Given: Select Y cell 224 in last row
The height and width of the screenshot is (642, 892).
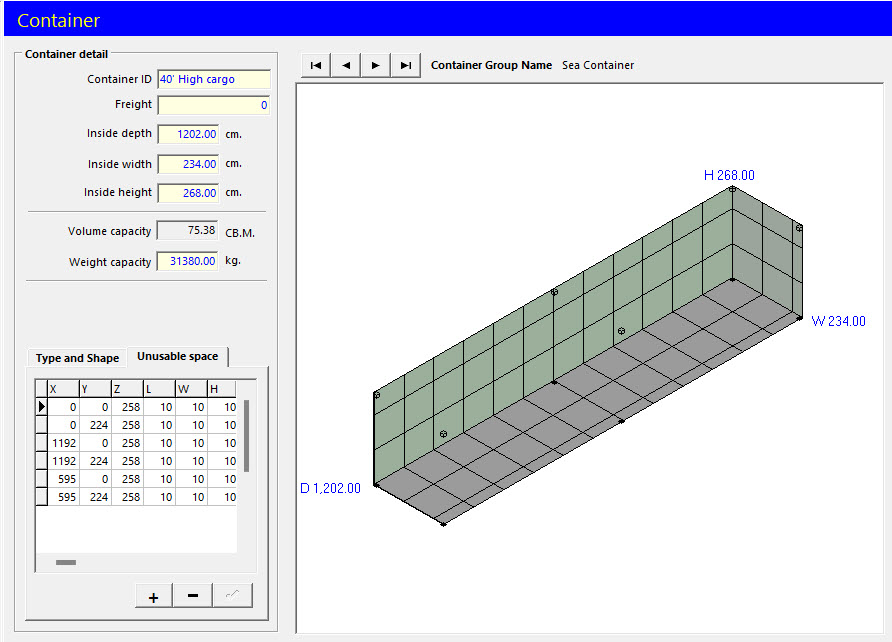Looking at the screenshot, I should coord(95,497).
